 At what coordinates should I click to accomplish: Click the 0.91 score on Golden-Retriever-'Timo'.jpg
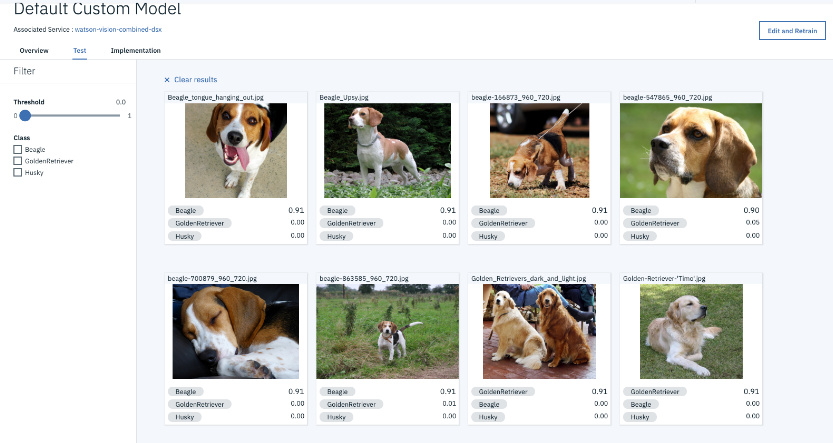pos(751,391)
